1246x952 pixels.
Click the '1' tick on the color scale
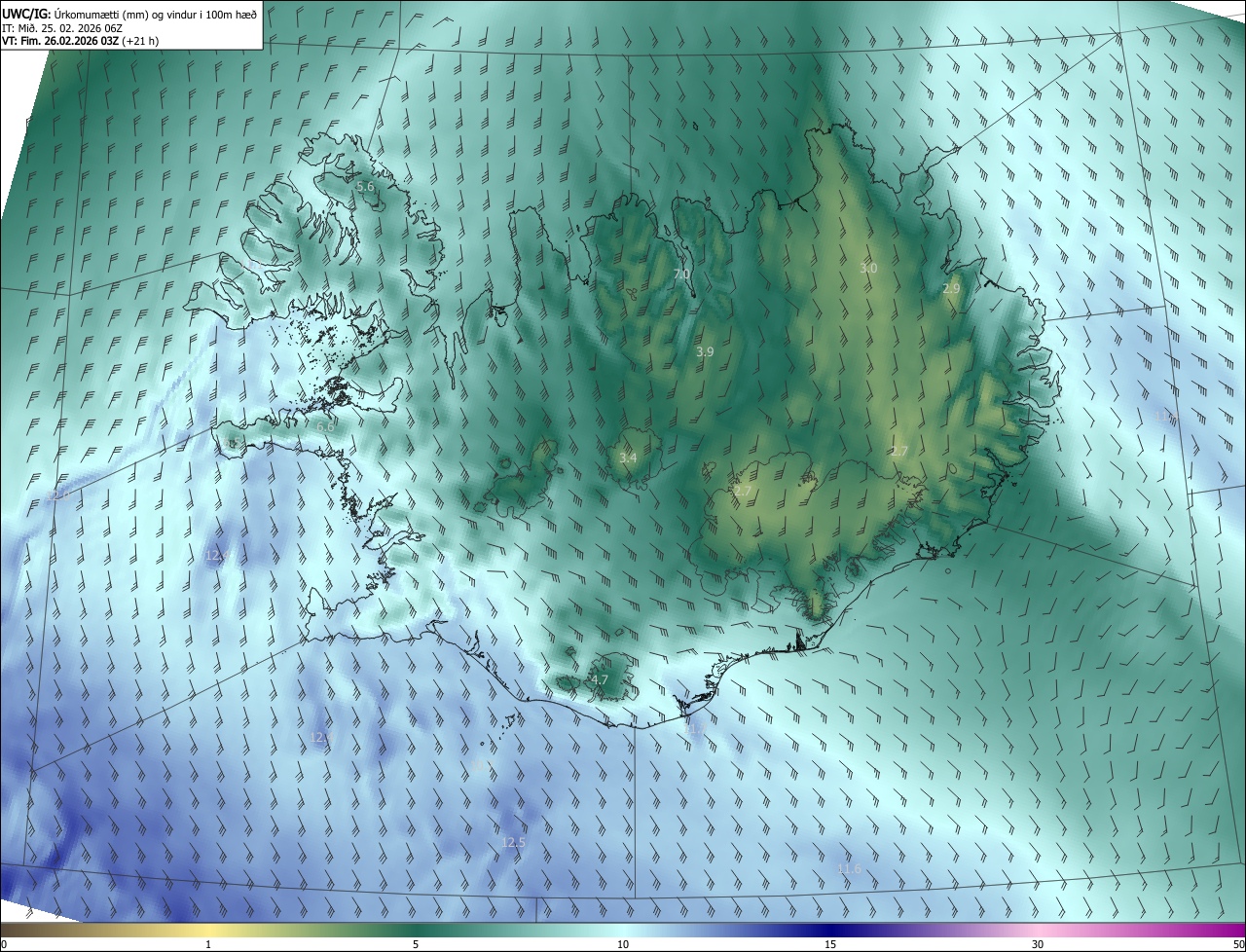[208, 944]
